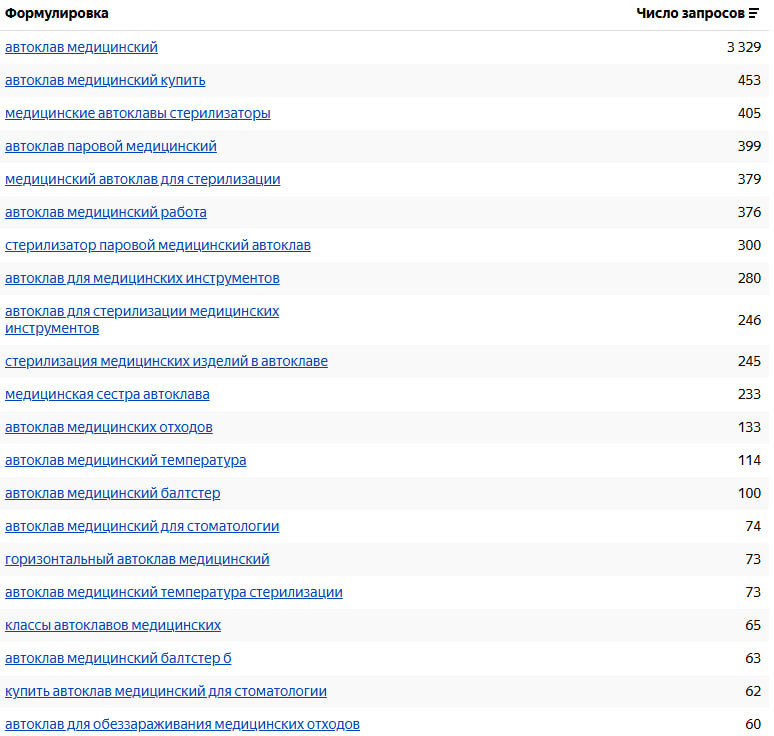Open the link автоклав медицинский купить

click(105, 80)
